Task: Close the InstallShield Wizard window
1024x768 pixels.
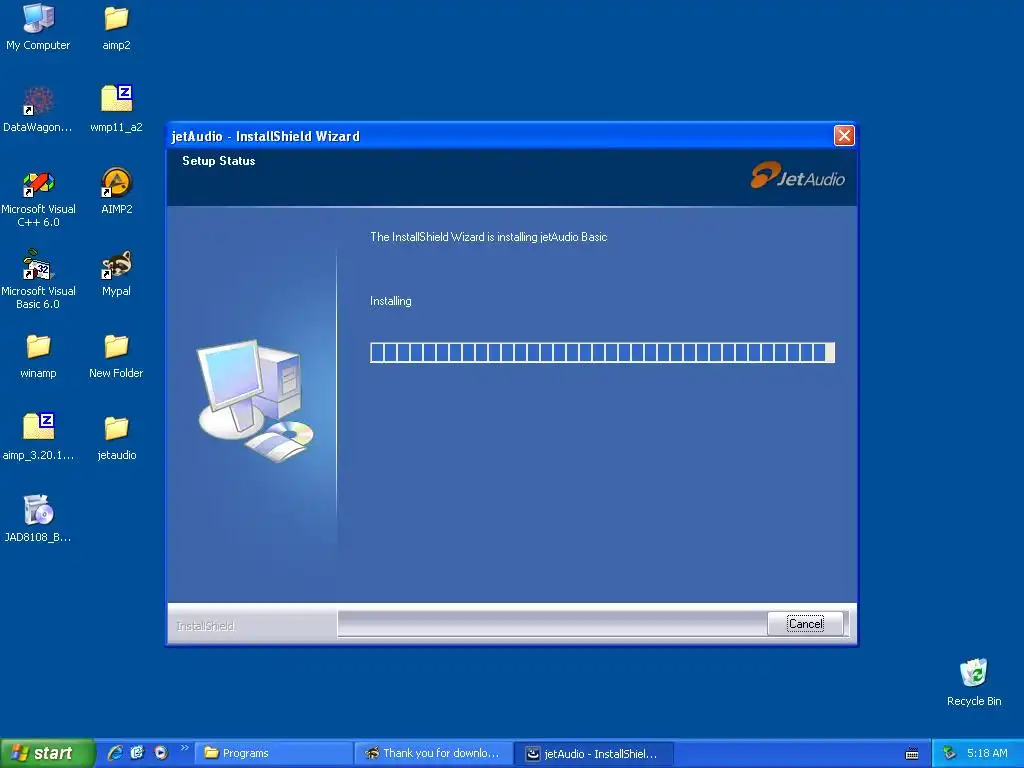Action: click(x=844, y=135)
